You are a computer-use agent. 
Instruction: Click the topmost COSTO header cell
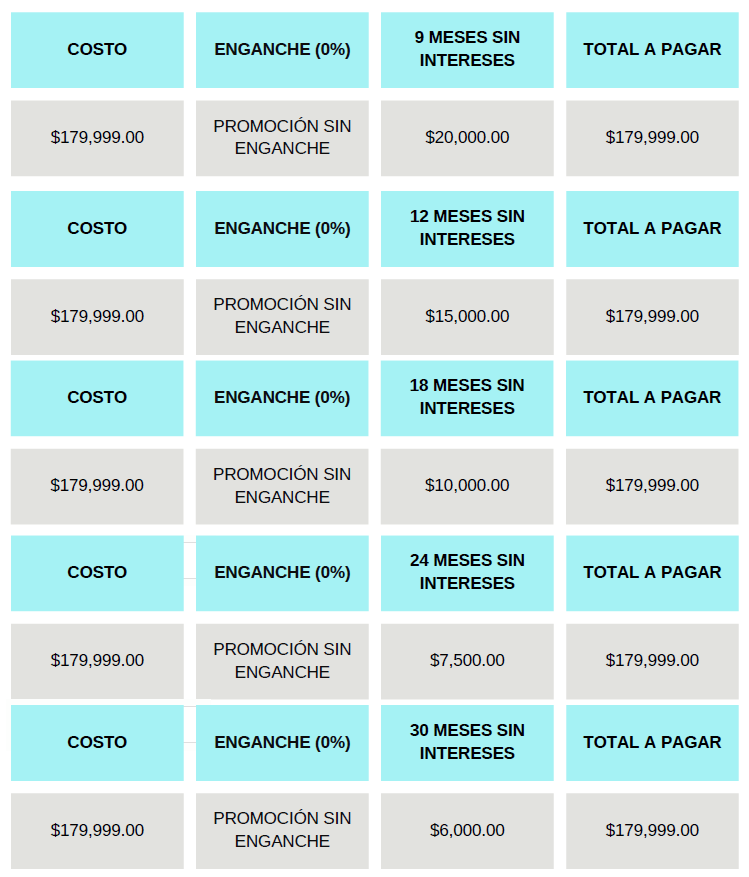click(x=97, y=49)
